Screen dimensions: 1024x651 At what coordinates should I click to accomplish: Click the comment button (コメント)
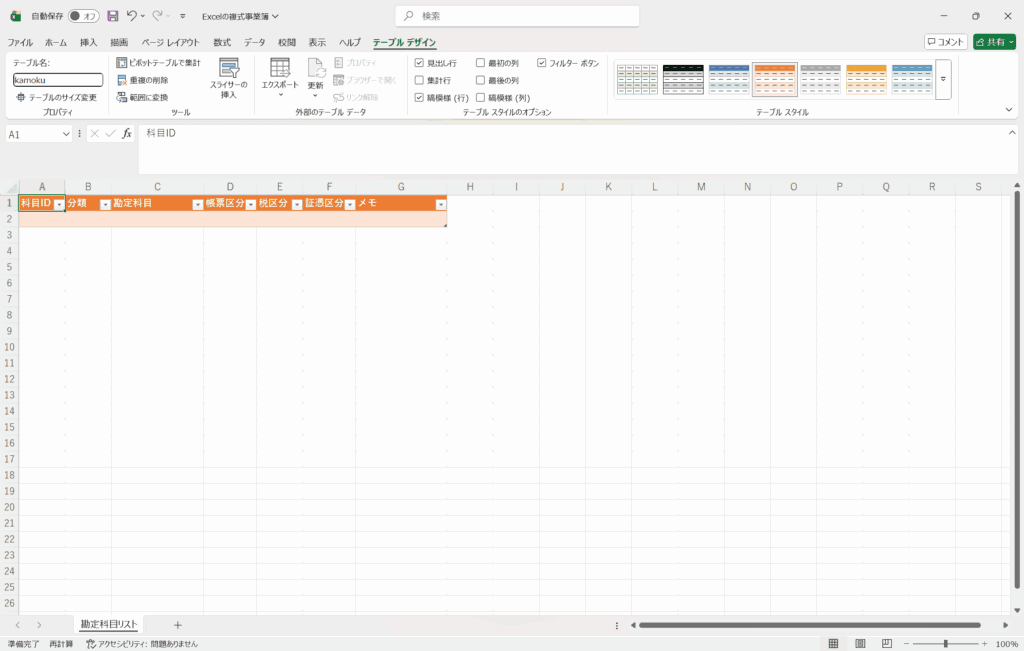945,42
